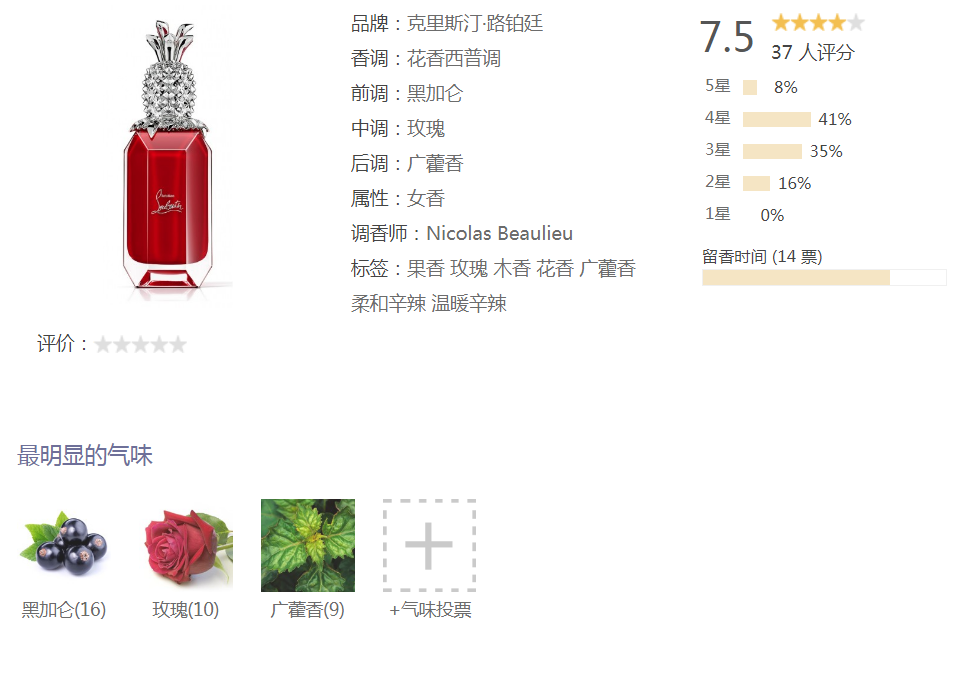Click the 4星 41% rating bar
Viewport: 956px width, 677px height.
click(x=777, y=120)
